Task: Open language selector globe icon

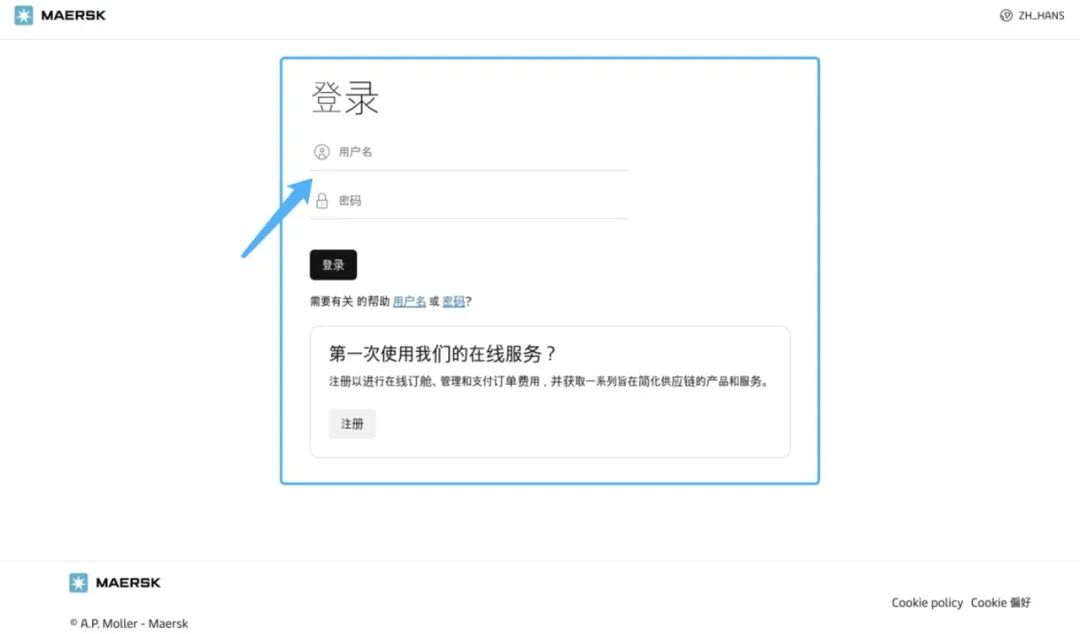Action: tap(1006, 15)
